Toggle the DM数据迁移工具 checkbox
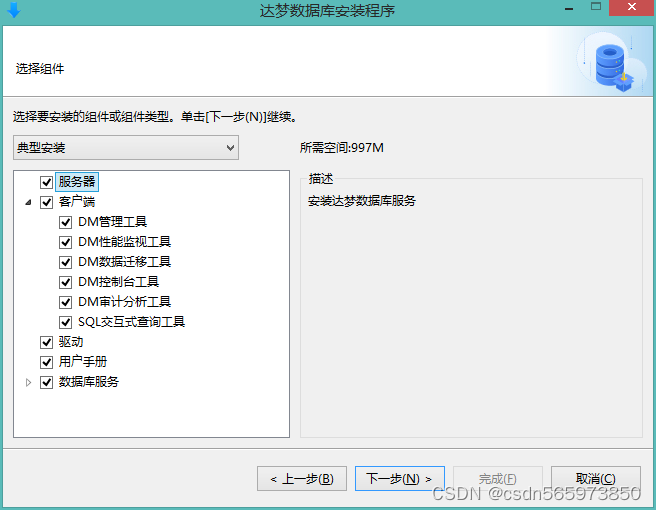 [66, 262]
